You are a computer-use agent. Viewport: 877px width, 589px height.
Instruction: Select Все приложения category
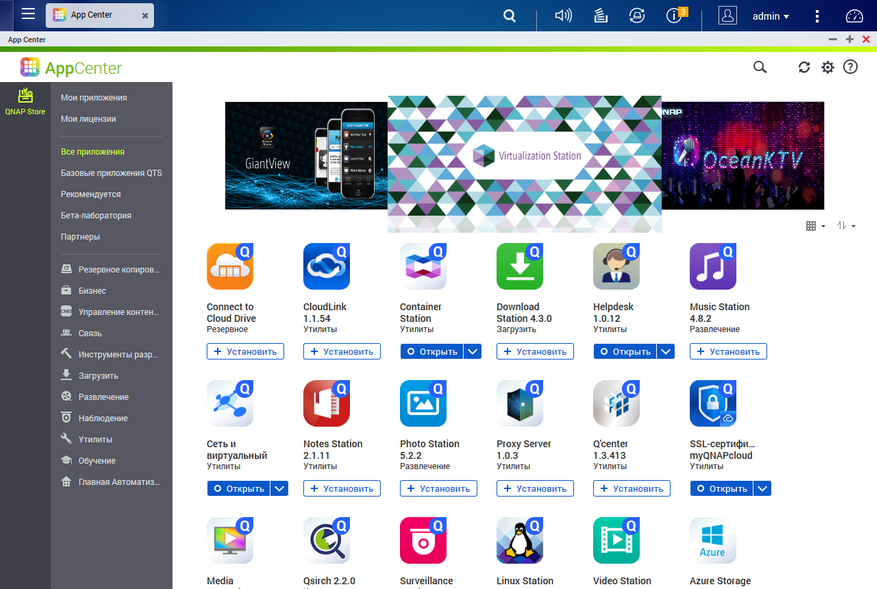[92, 152]
